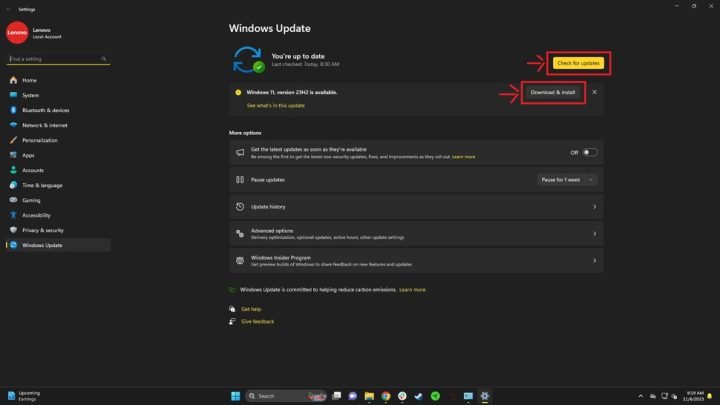Expand Windows Insider Program chevron arrow
This screenshot has height=405, width=720.
[594, 260]
